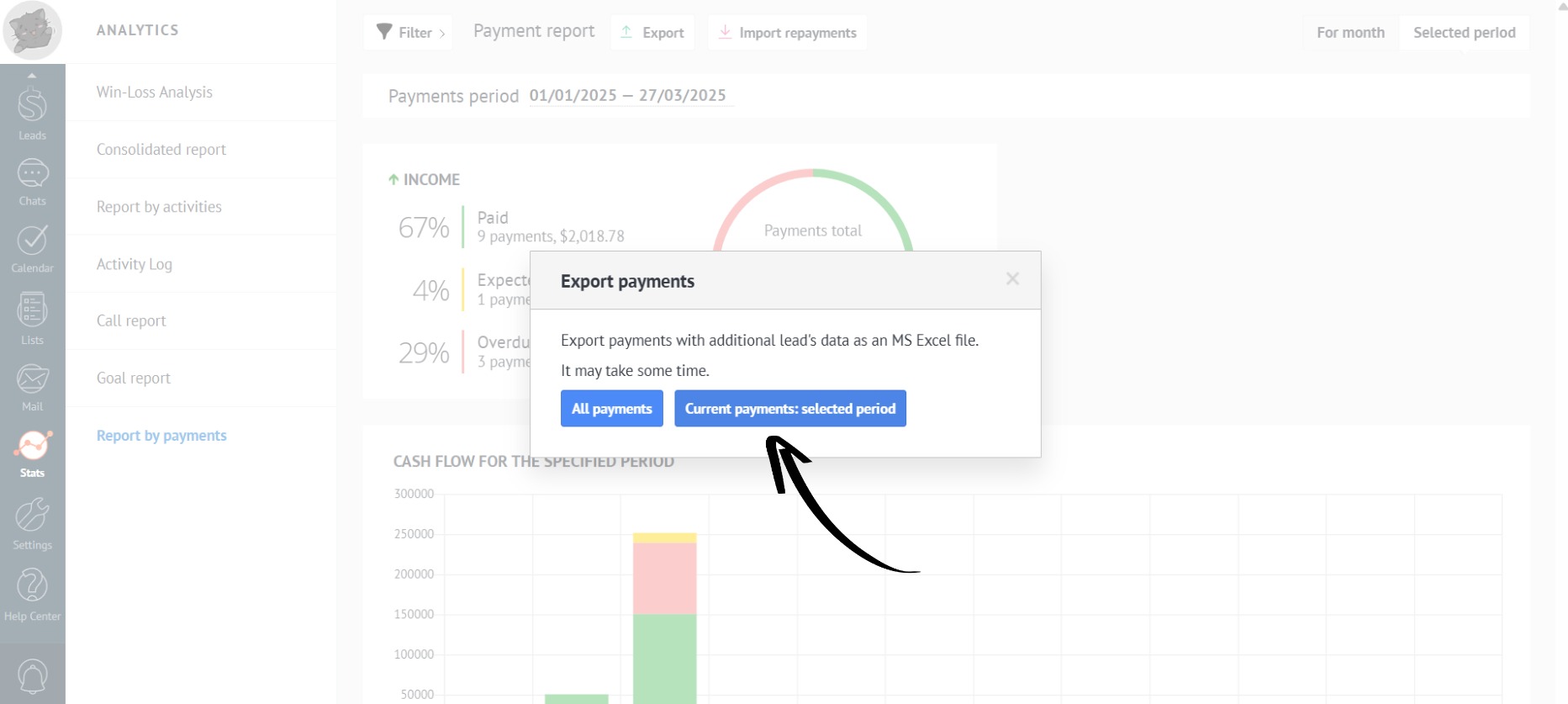This screenshot has width=1568, height=704.
Task: Open the payments period date range
Action: pyautogui.click(x=627, y=96)
